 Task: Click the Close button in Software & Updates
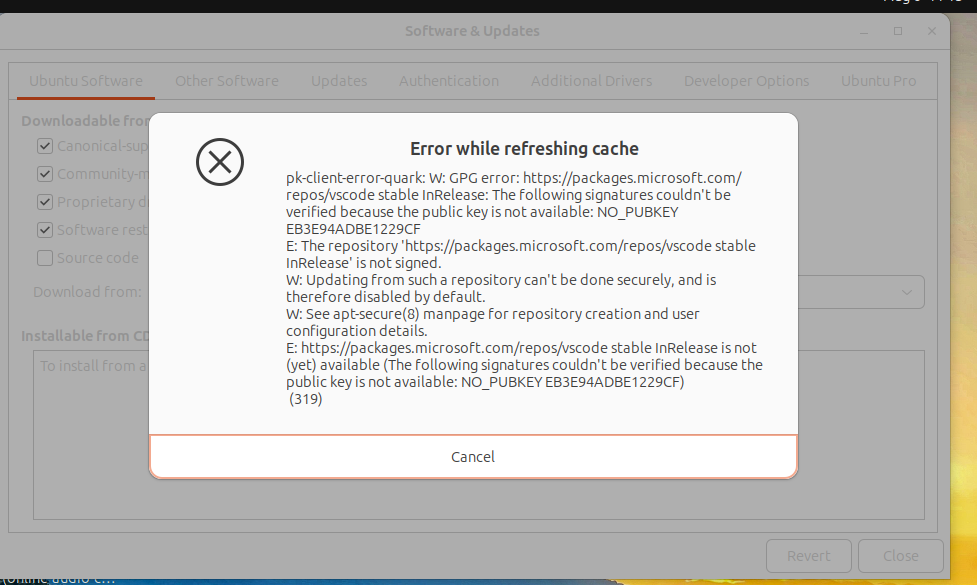[x=900, y=556]
